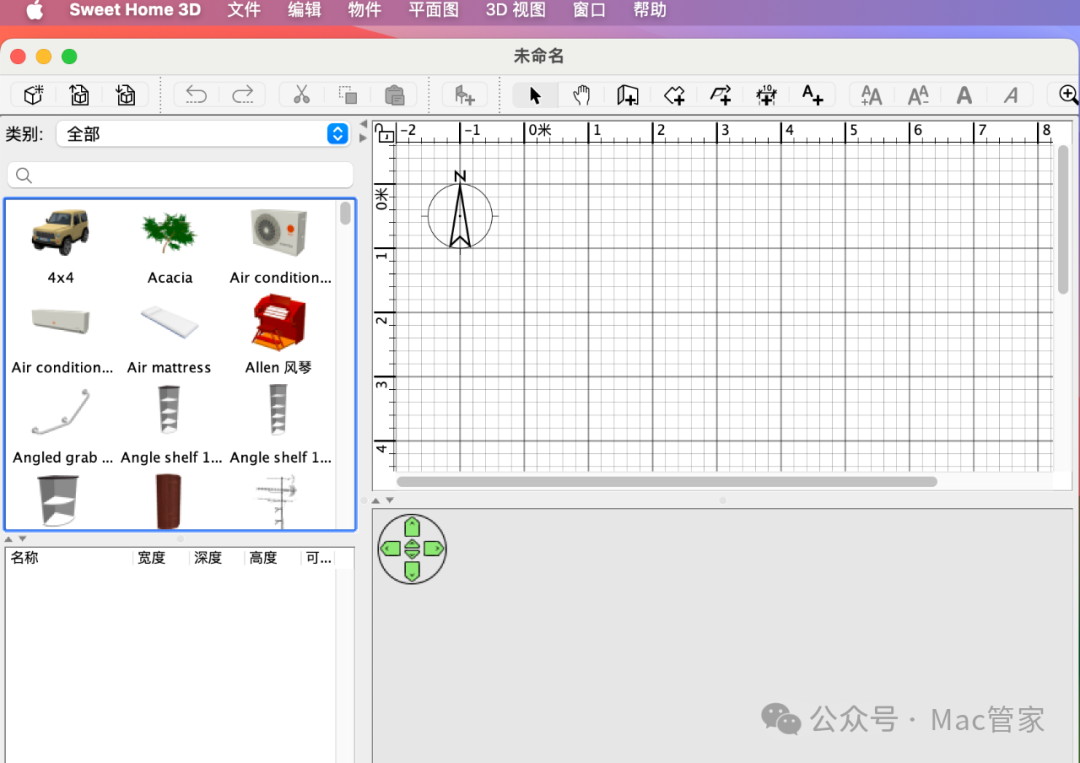Select the Create Rooms tool
The width and height of the screenshot is (1080, 763).
click(674, 95)
